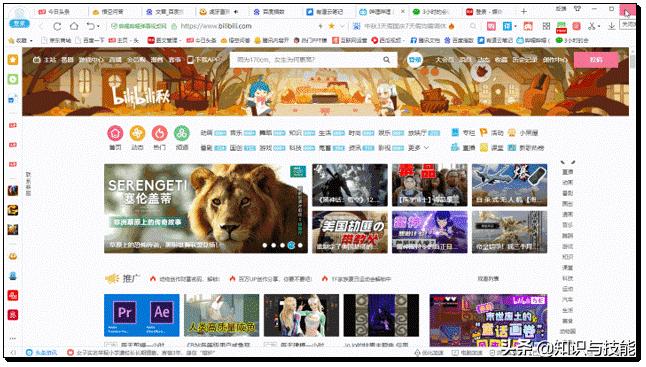Screen dimensions: 646x367
Task: Click the 历史记录 link in header
Action: [x=525, y=60]
